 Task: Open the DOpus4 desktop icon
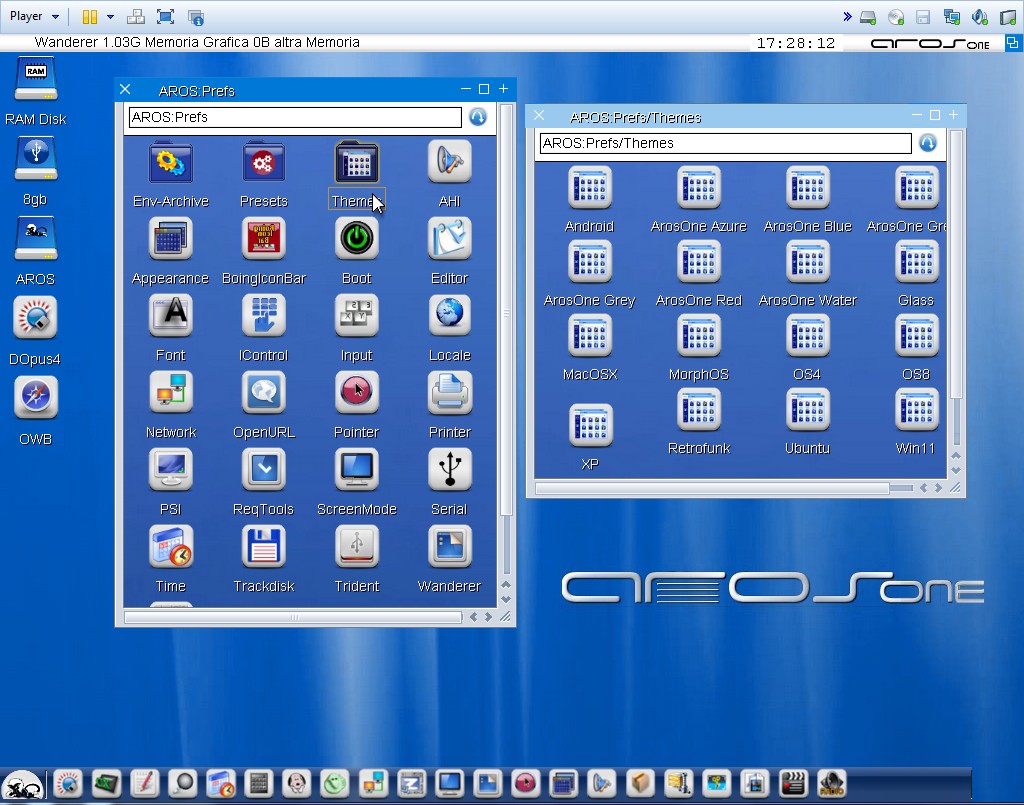[x=35, y=320]
